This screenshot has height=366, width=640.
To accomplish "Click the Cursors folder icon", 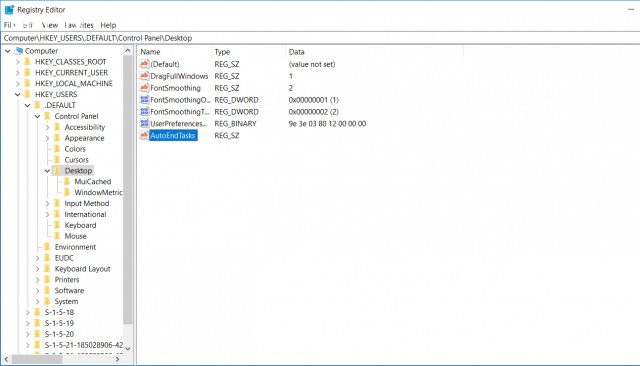I will [57, 160].
